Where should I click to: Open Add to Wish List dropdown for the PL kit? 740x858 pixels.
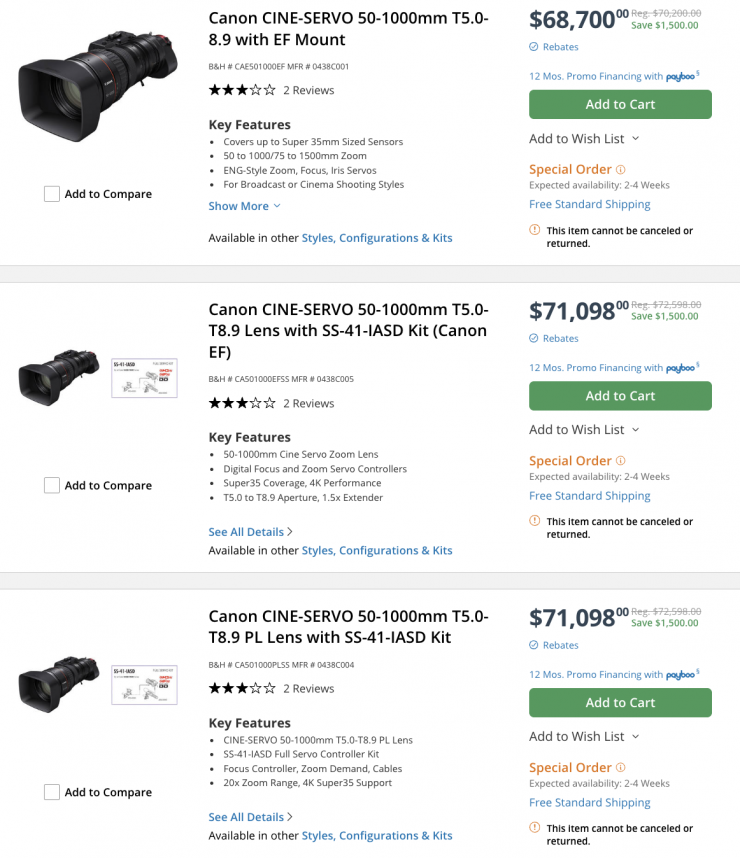point(584,736)
